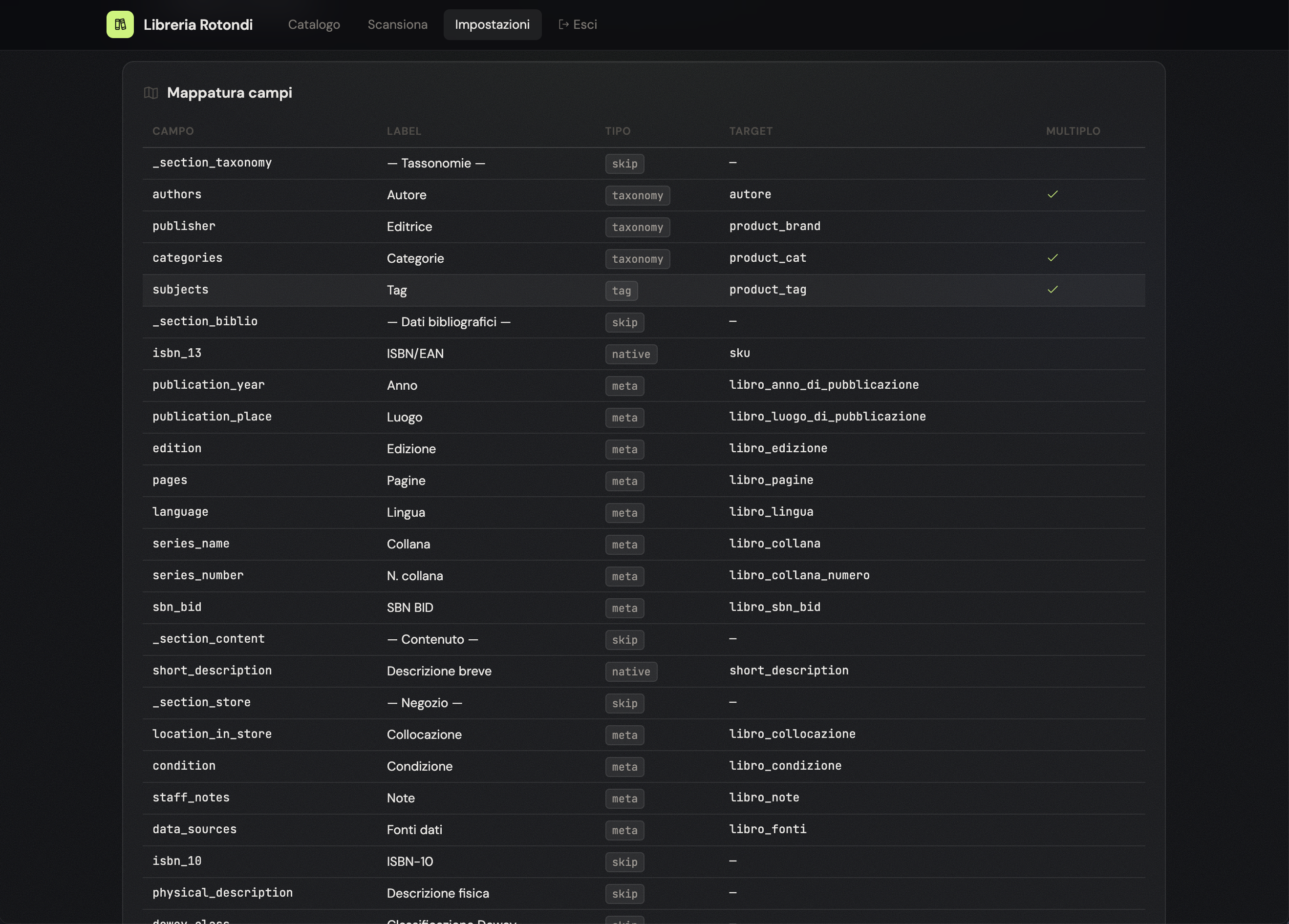Click the green Libreria Rotondi logo icon
This screenshot has width=1289, height=924.
120,24
